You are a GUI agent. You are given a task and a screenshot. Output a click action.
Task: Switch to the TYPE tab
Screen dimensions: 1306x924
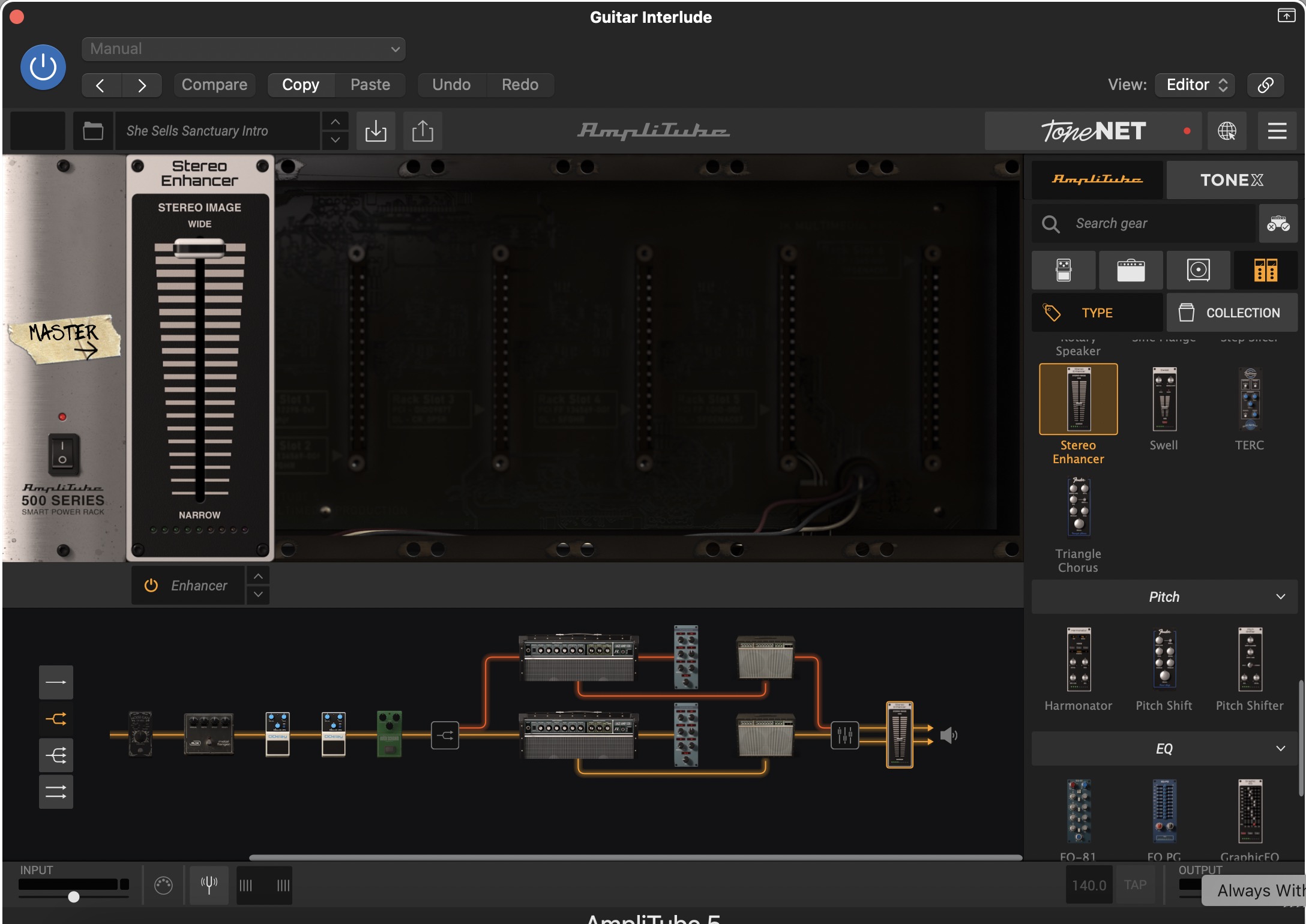1097,313
